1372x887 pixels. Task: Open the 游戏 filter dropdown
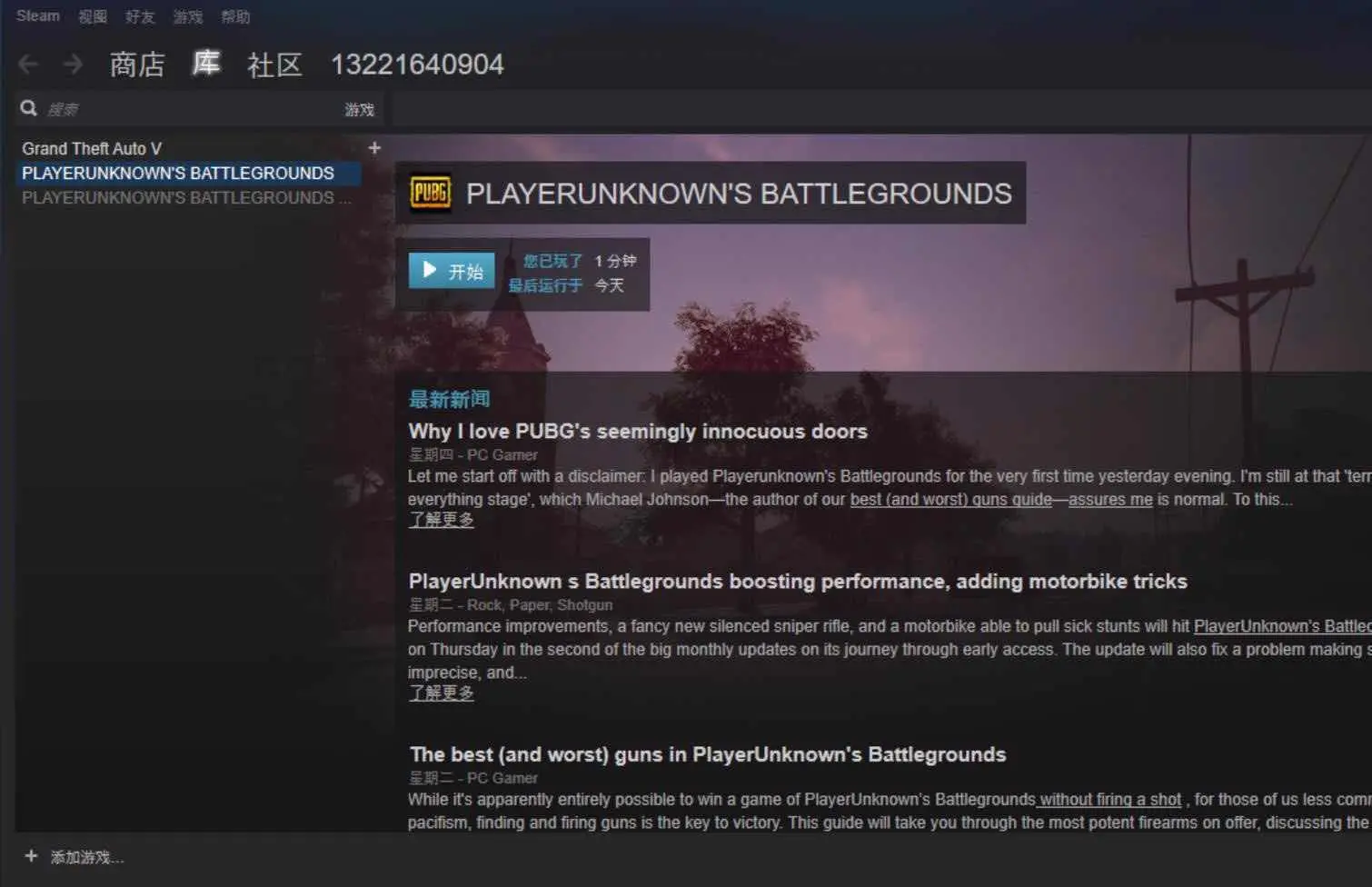[359, 109]
